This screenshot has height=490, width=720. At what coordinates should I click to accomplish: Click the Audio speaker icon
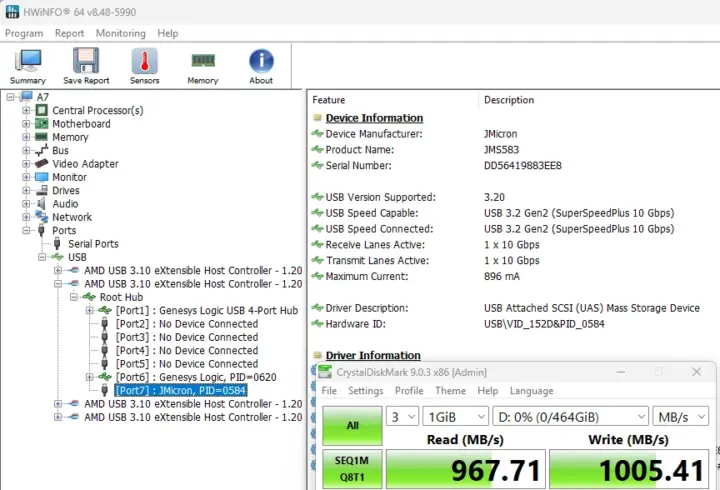pos(41,203)
